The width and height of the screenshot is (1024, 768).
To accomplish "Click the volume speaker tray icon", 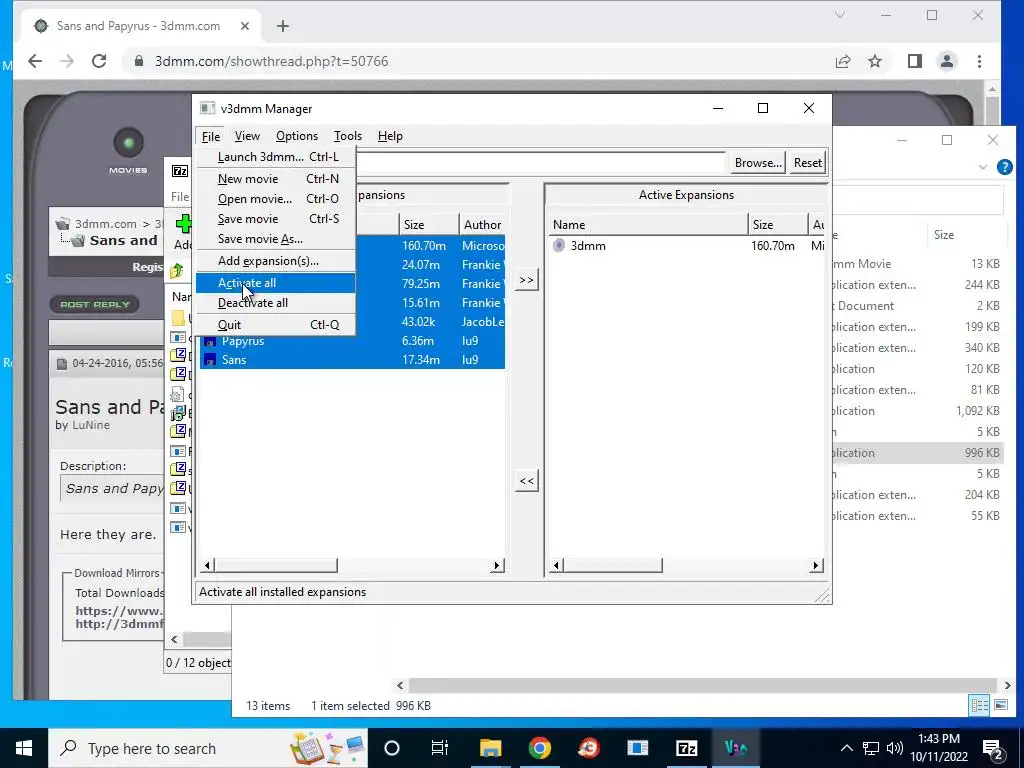I will click(895, 748).
